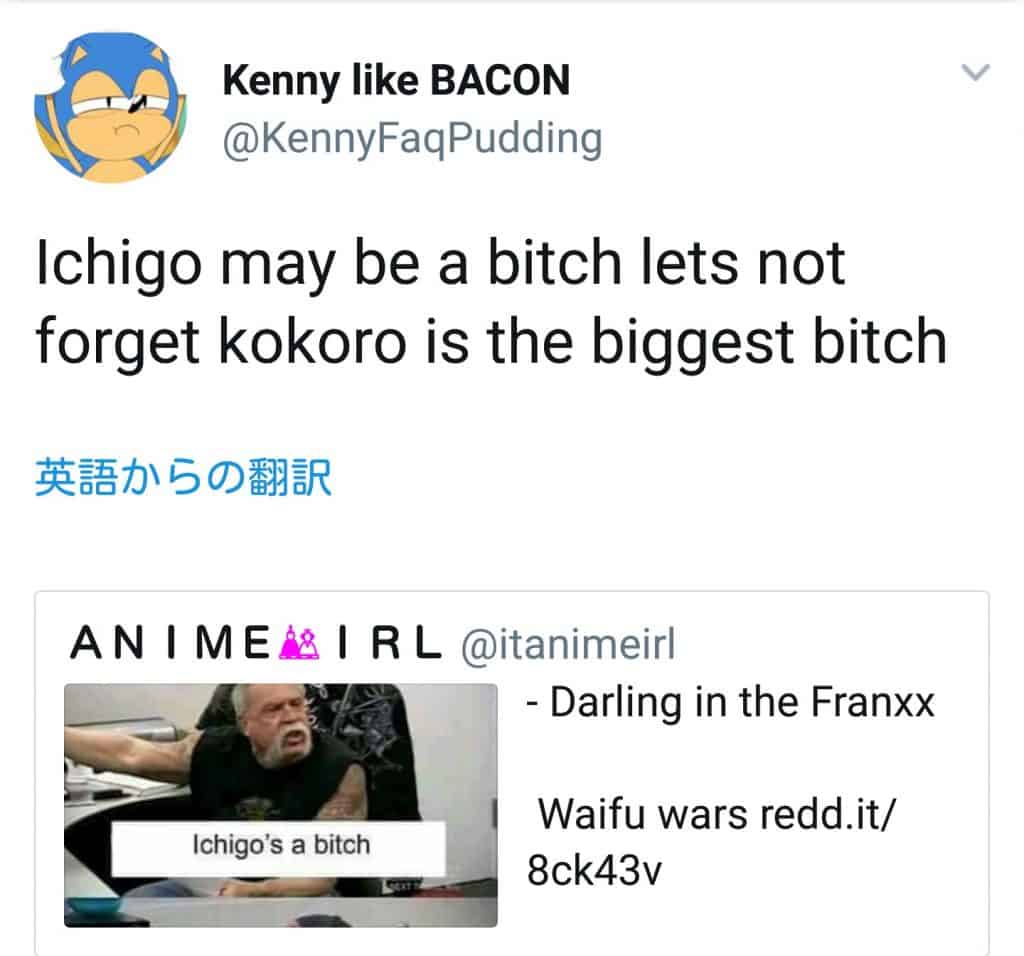Open Kenny like BACON's profile name
Screen dimensions: 1024x956
click(396, 80)
